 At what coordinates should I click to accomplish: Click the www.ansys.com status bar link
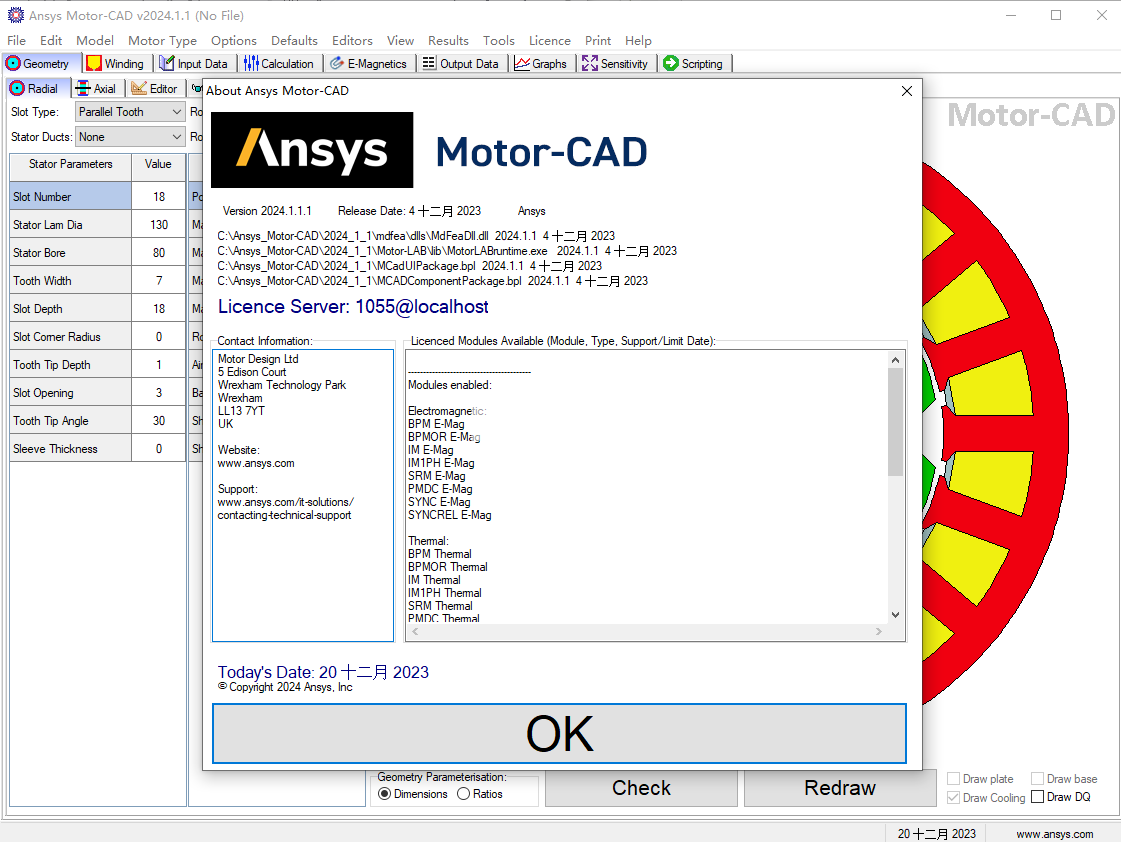pos(1055,833)
